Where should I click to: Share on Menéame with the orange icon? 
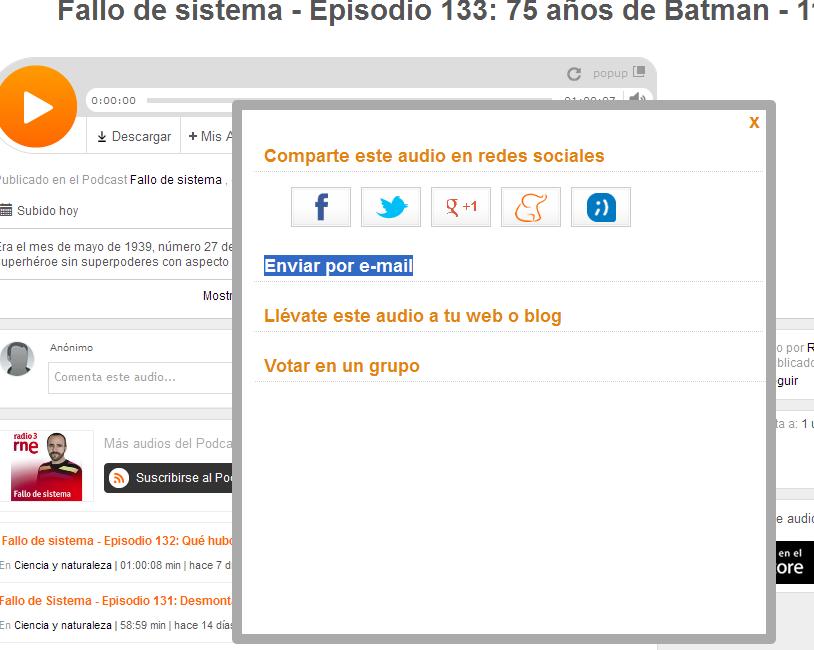[531, 207]
